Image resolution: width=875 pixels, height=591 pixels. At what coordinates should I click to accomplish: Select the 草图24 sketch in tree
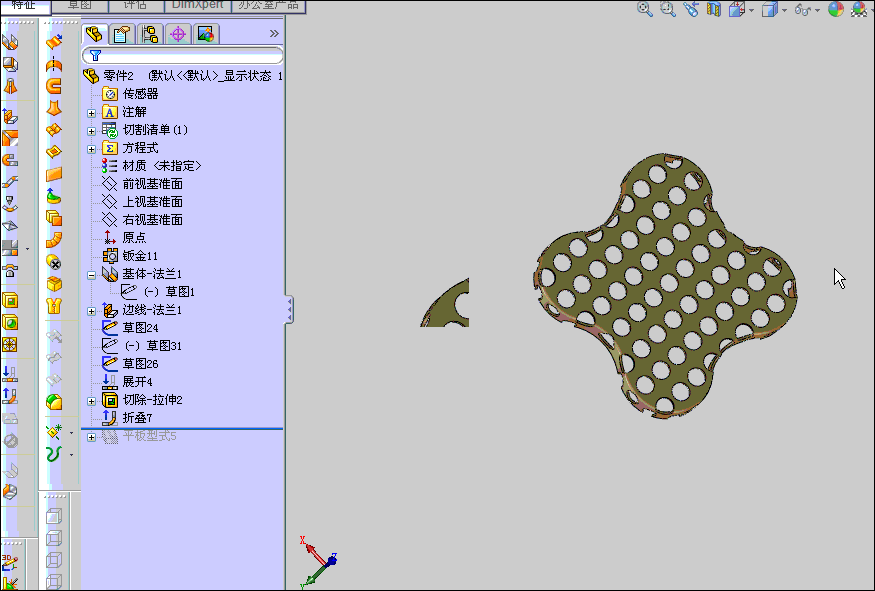coord(140,328)
